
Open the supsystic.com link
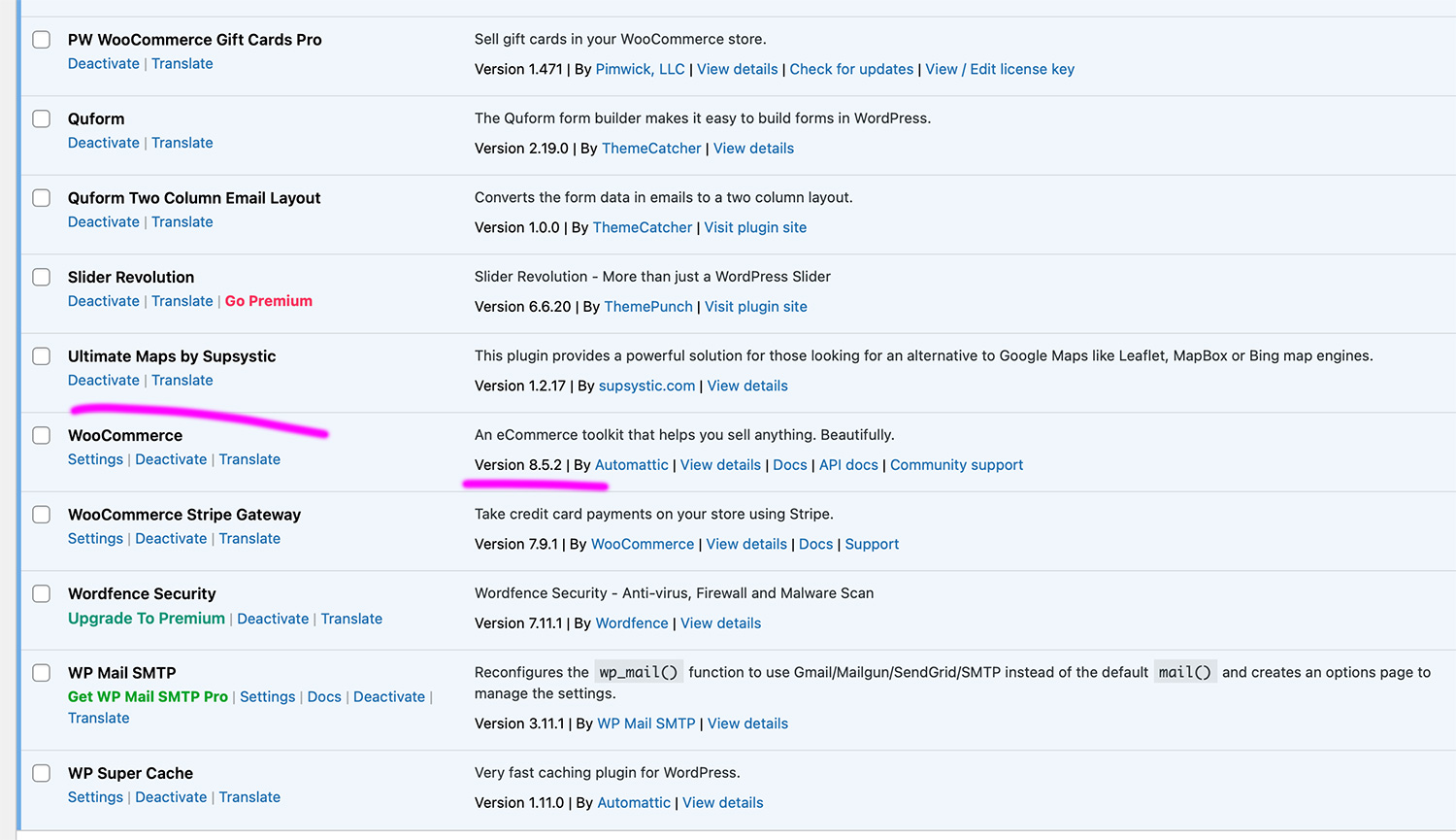coord(647,386)
